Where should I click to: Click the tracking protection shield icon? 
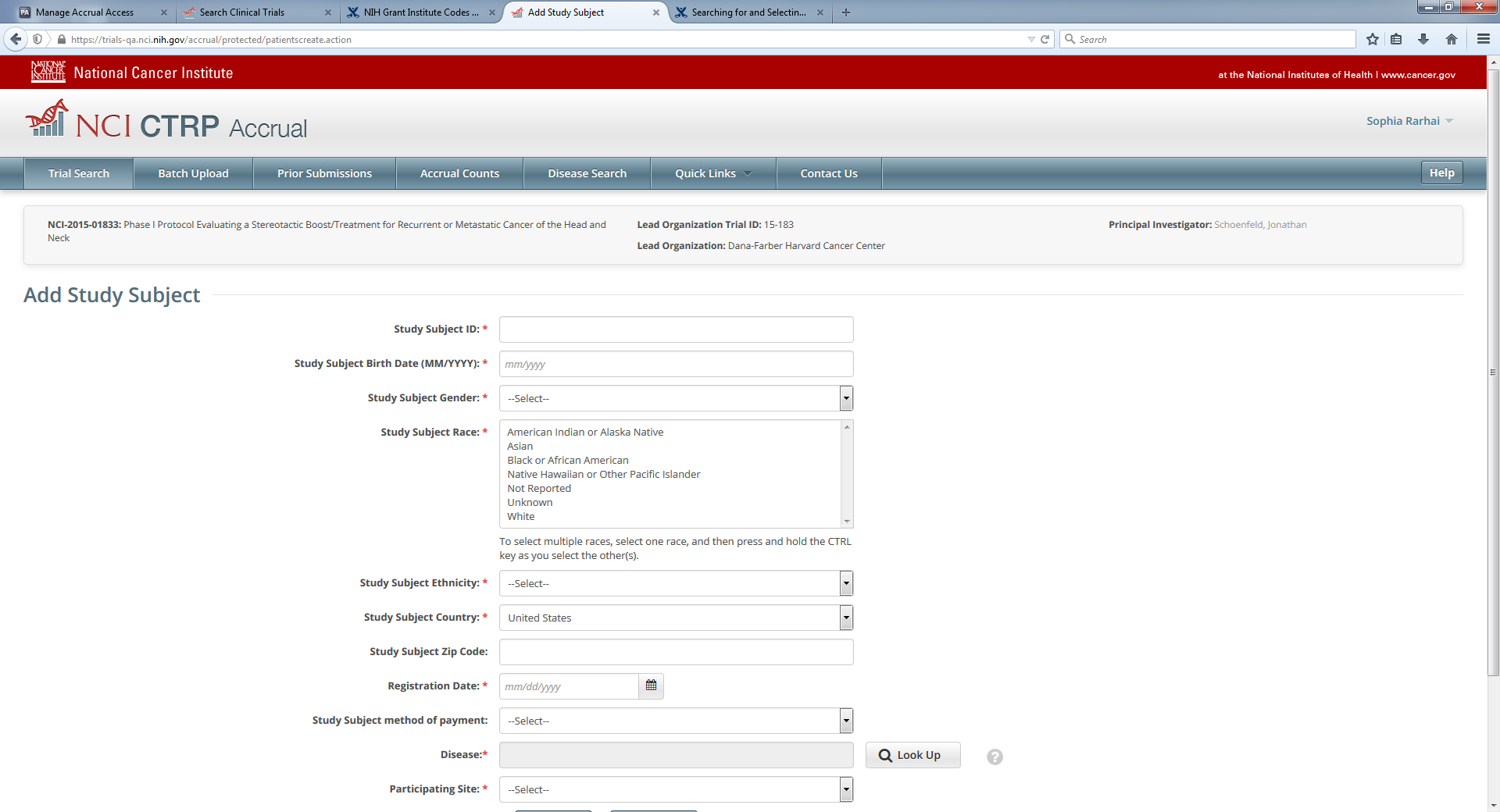pyautogui.click(x=37, y=39)
